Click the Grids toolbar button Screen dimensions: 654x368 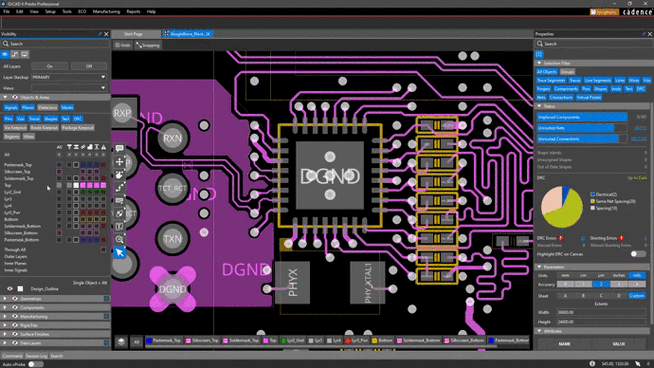[123, 45]
